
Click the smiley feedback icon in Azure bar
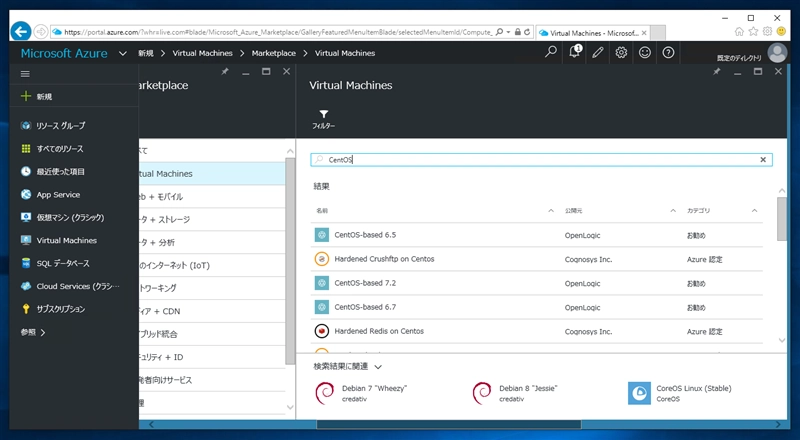point(644,53)
